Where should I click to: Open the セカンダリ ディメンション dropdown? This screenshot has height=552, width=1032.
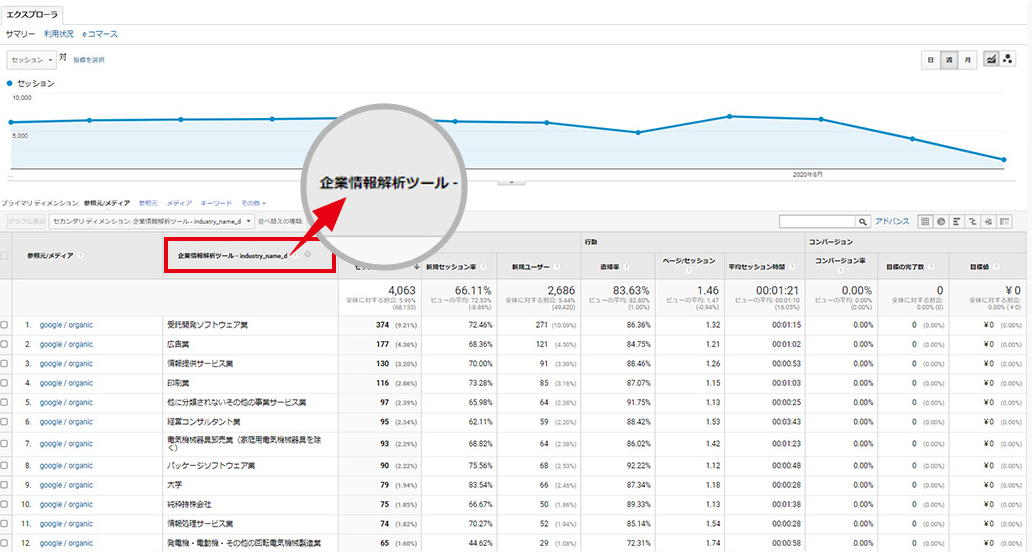151,222
